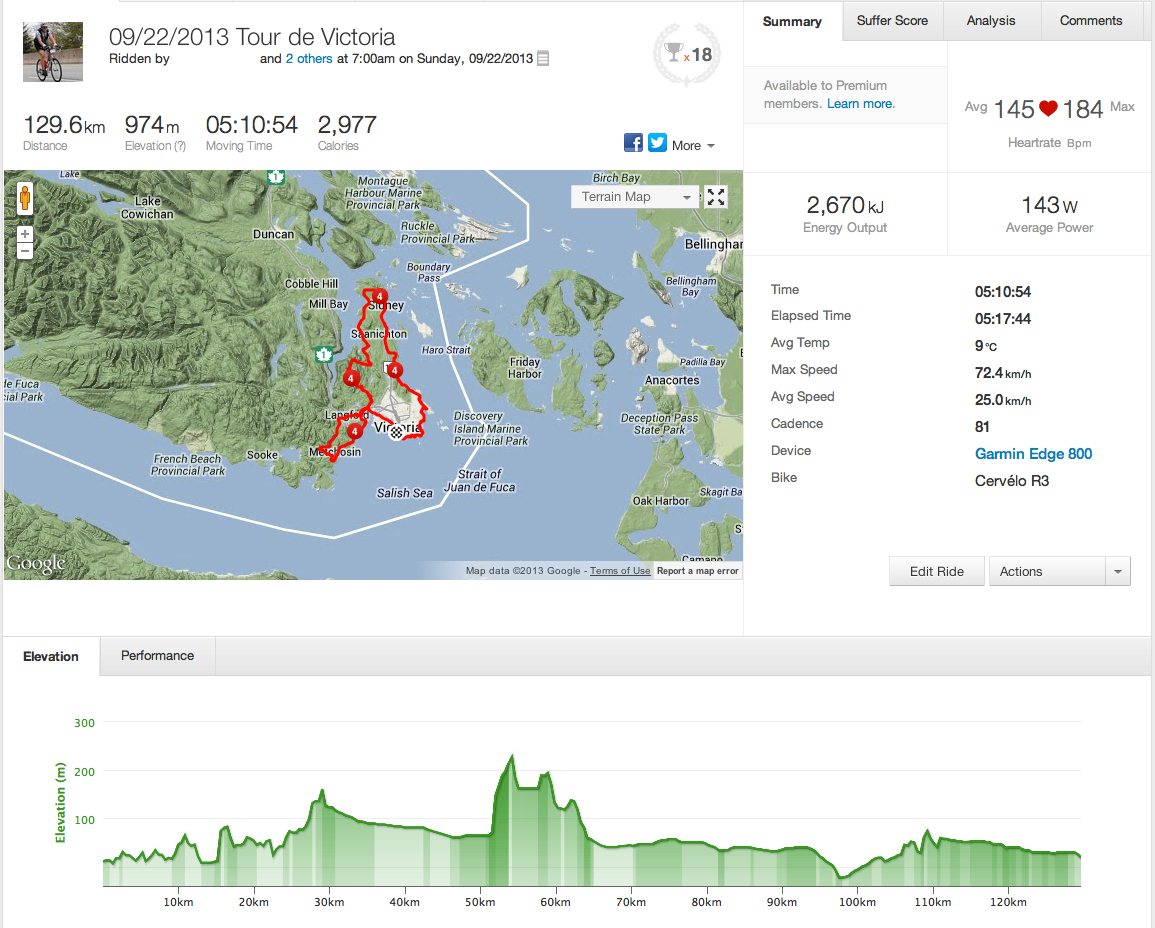Click the trophy achievements badge
This screenshot has width=1155, height=928.
[685, 55]
